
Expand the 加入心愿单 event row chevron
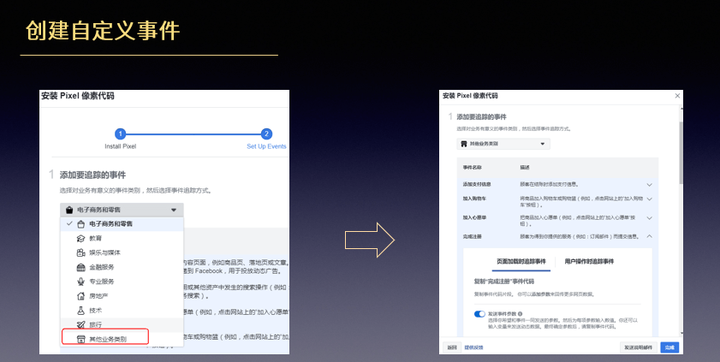click(649, 218)
